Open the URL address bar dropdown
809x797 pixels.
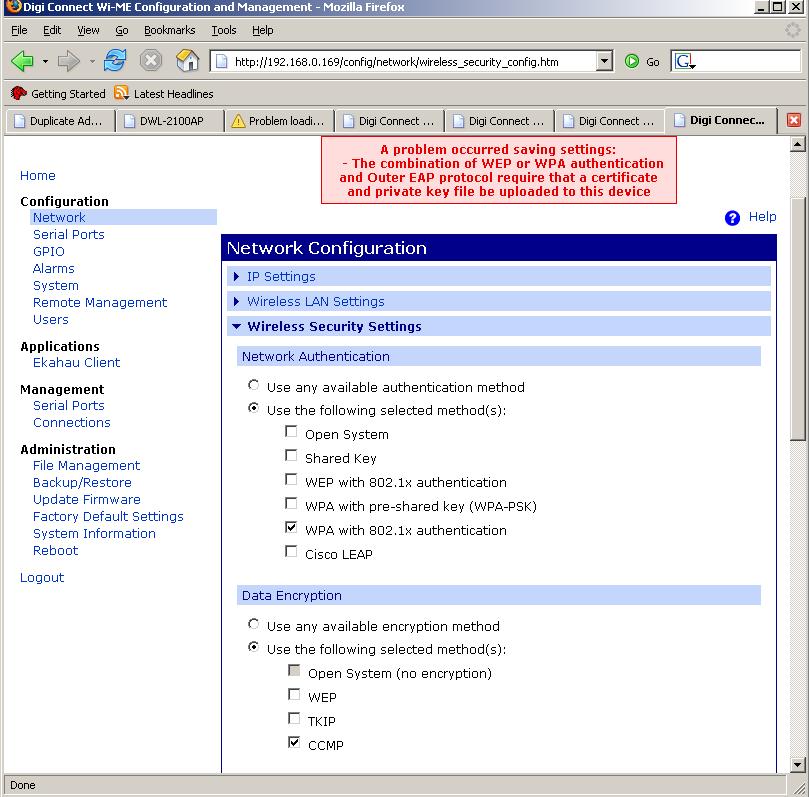coord(603,62)
